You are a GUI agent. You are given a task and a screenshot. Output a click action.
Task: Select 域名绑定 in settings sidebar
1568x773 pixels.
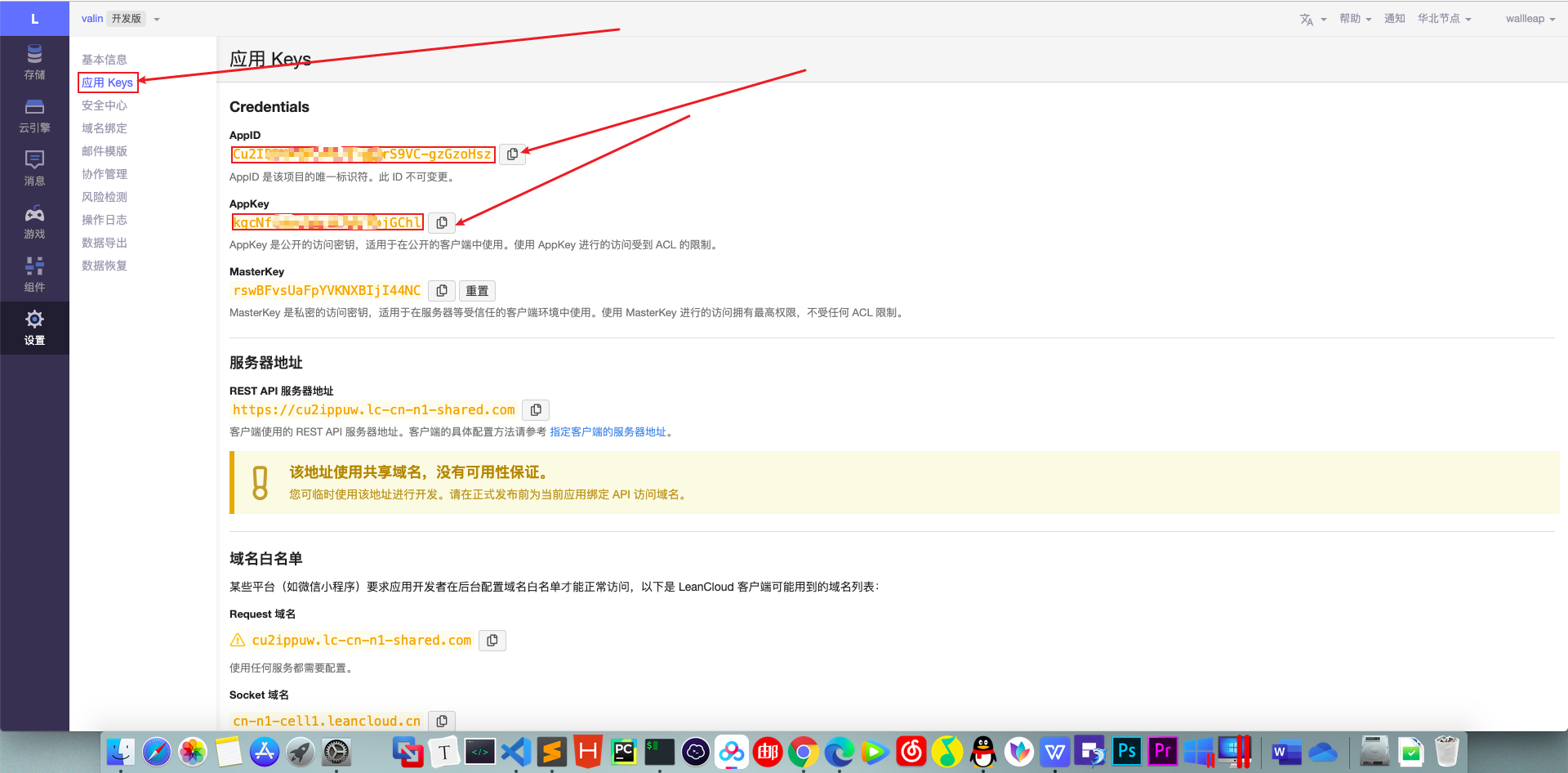105,128
